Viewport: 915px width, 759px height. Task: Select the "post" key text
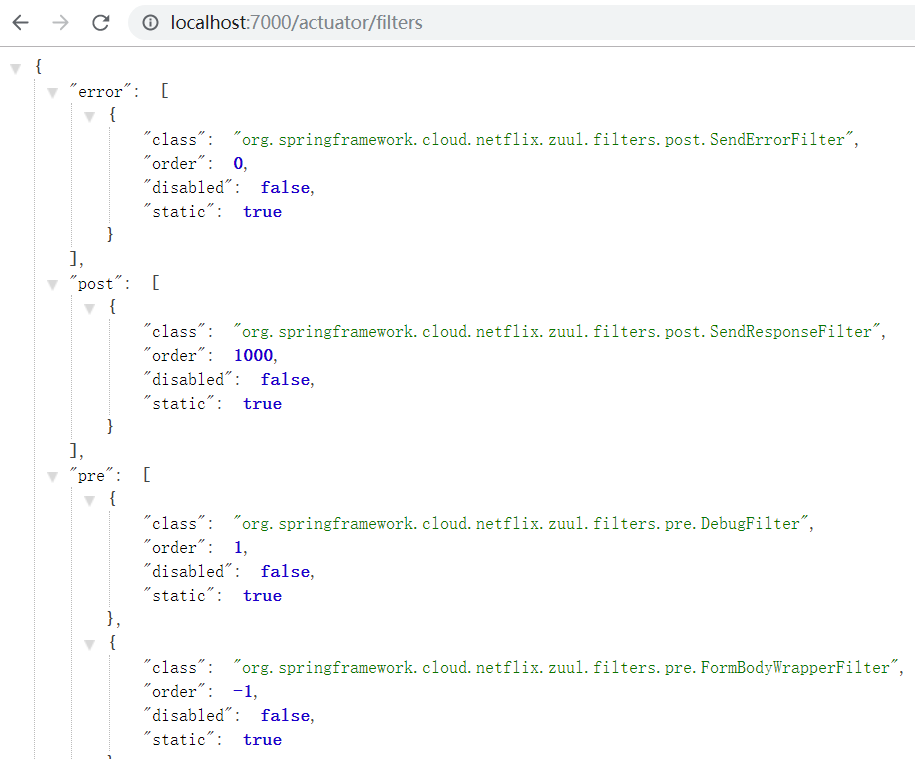[96, 284]
